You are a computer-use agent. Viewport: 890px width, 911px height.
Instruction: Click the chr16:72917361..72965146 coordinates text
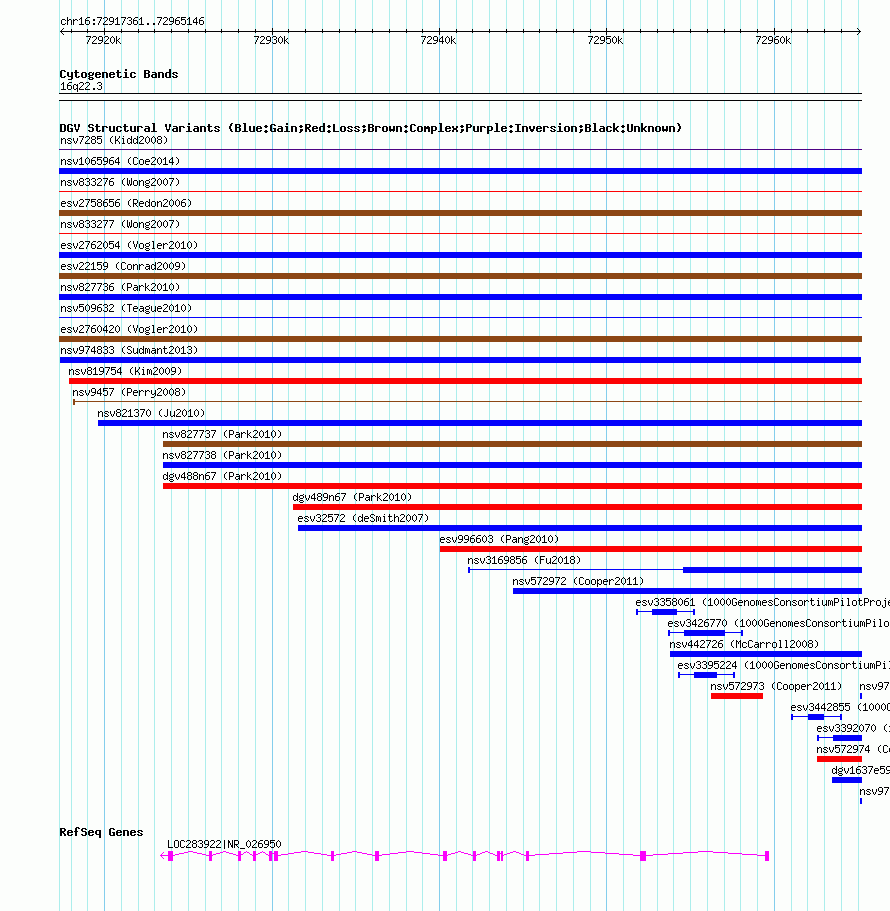point(132,21)
